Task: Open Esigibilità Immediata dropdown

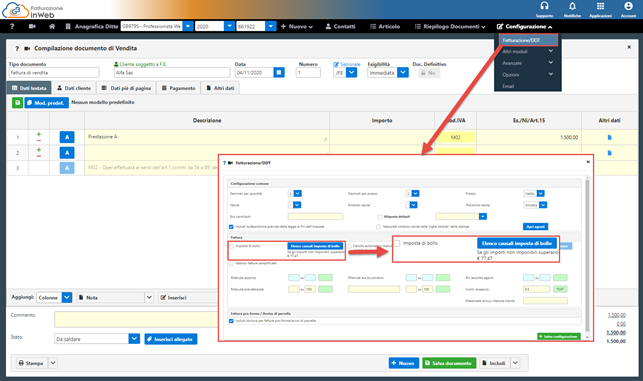Action: point(403,73)
